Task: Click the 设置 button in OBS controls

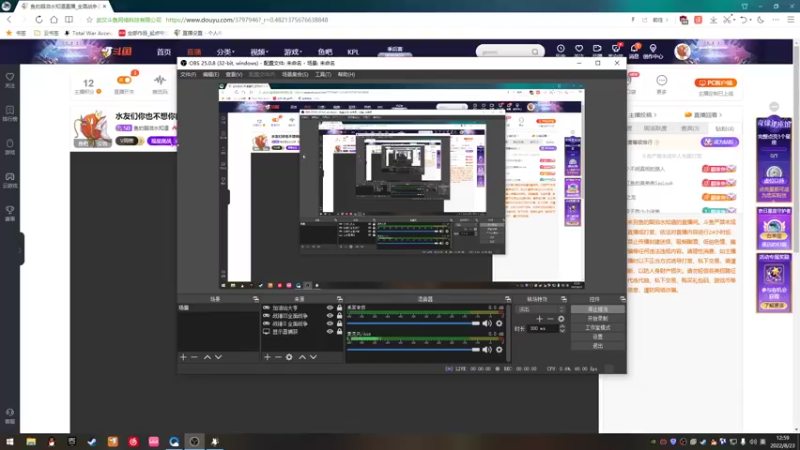Action: tap(597, 337)
